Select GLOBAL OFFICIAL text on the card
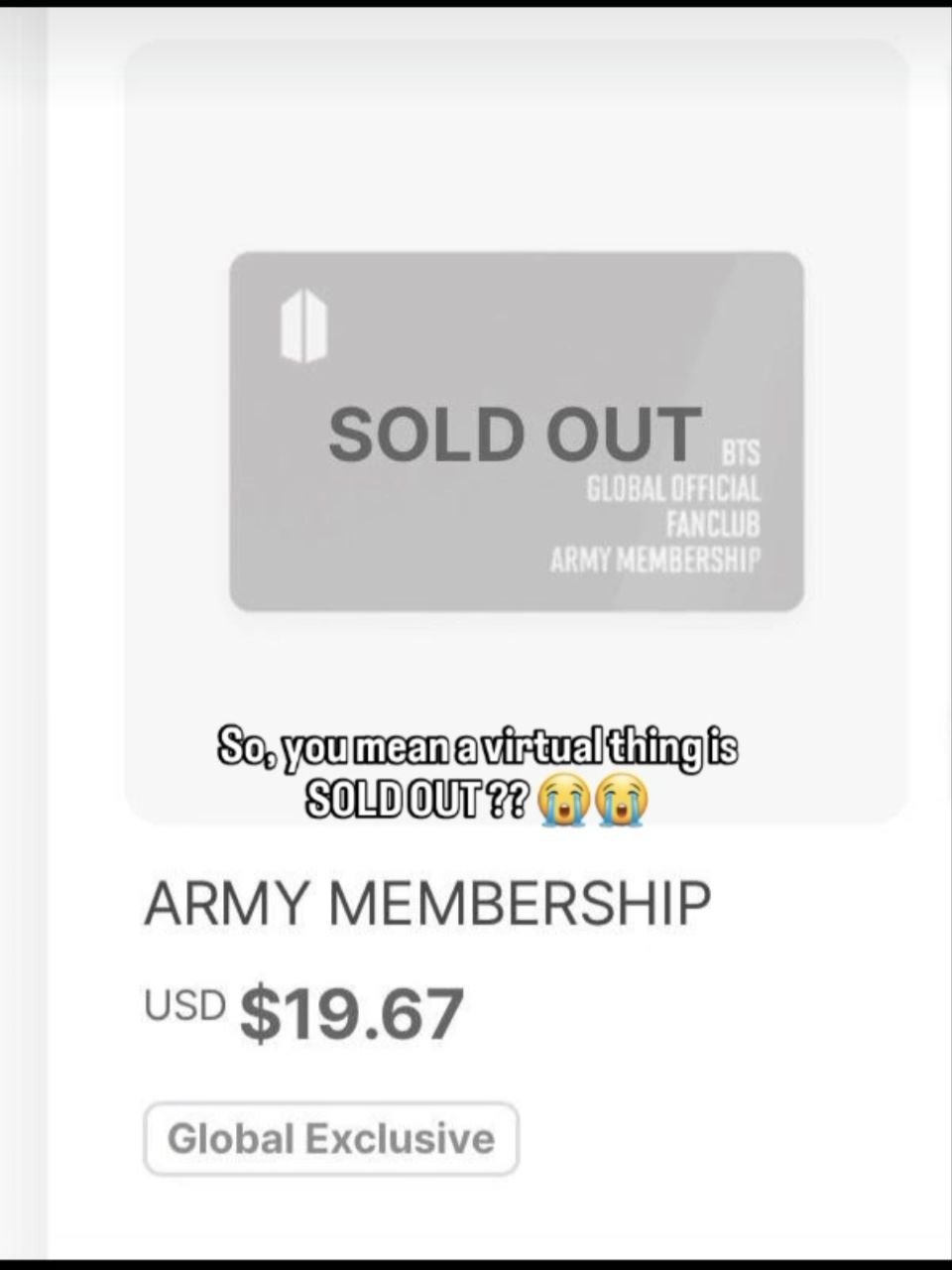952x1270 pixels. pos(673,488)
